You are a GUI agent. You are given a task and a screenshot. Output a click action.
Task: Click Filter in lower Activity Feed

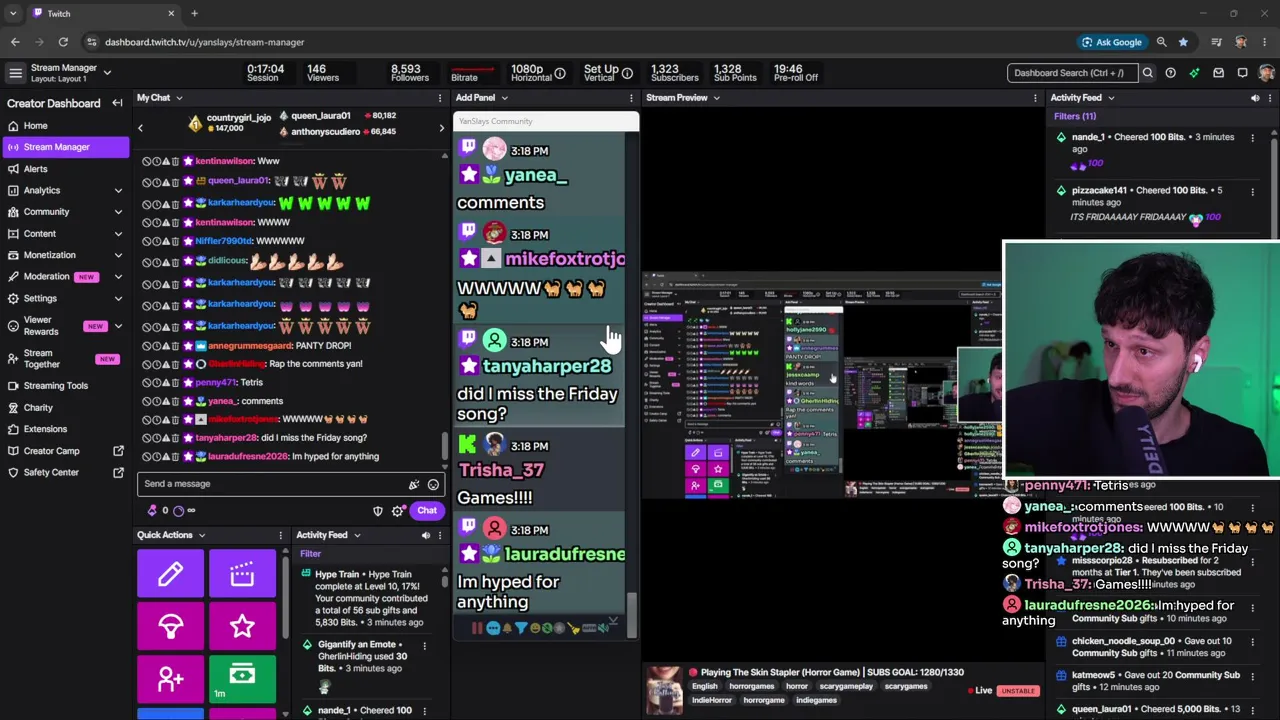(310, 554)
